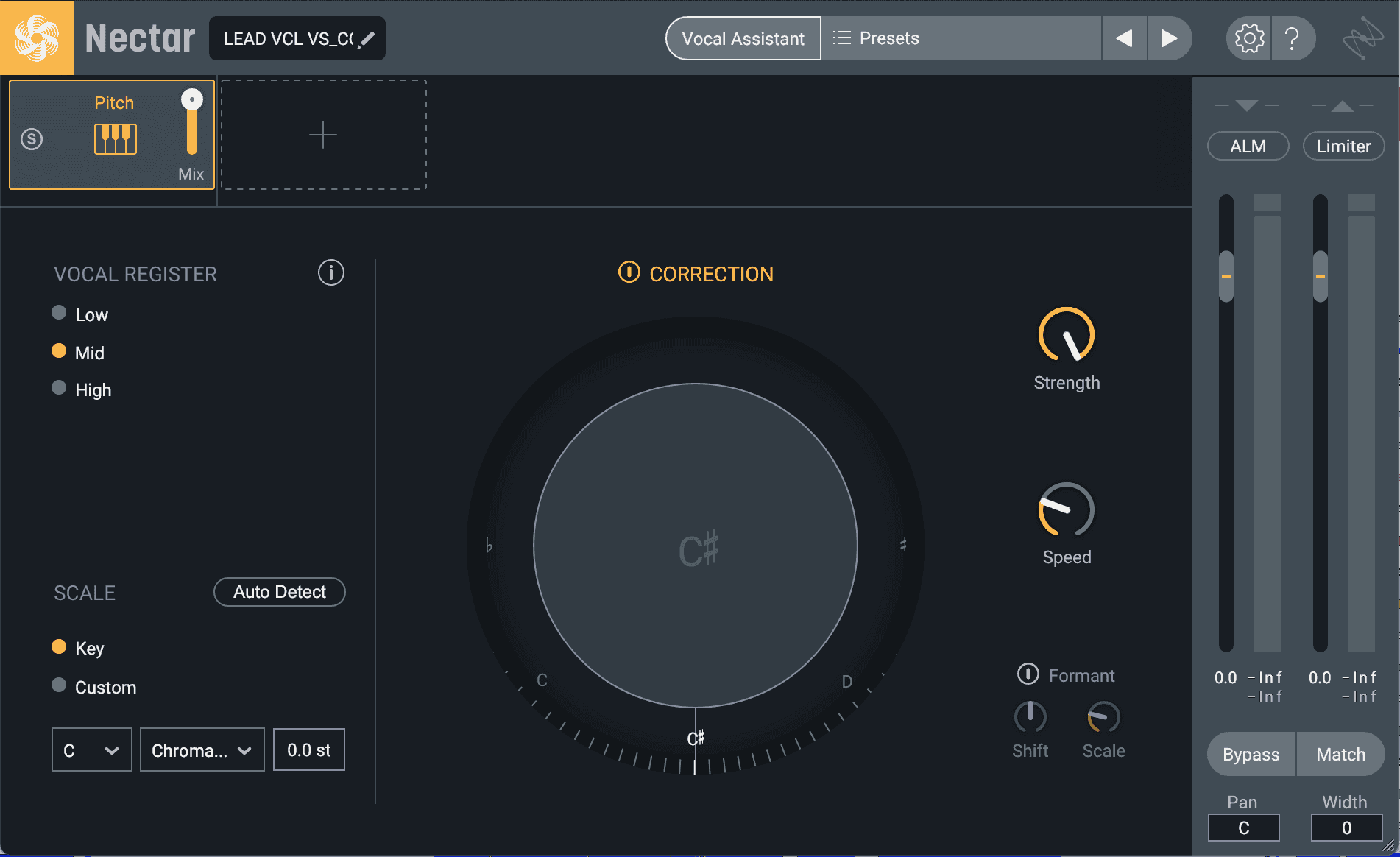Click the input gain down-triangle icon
The image size is (1400, 857).
1247,106
